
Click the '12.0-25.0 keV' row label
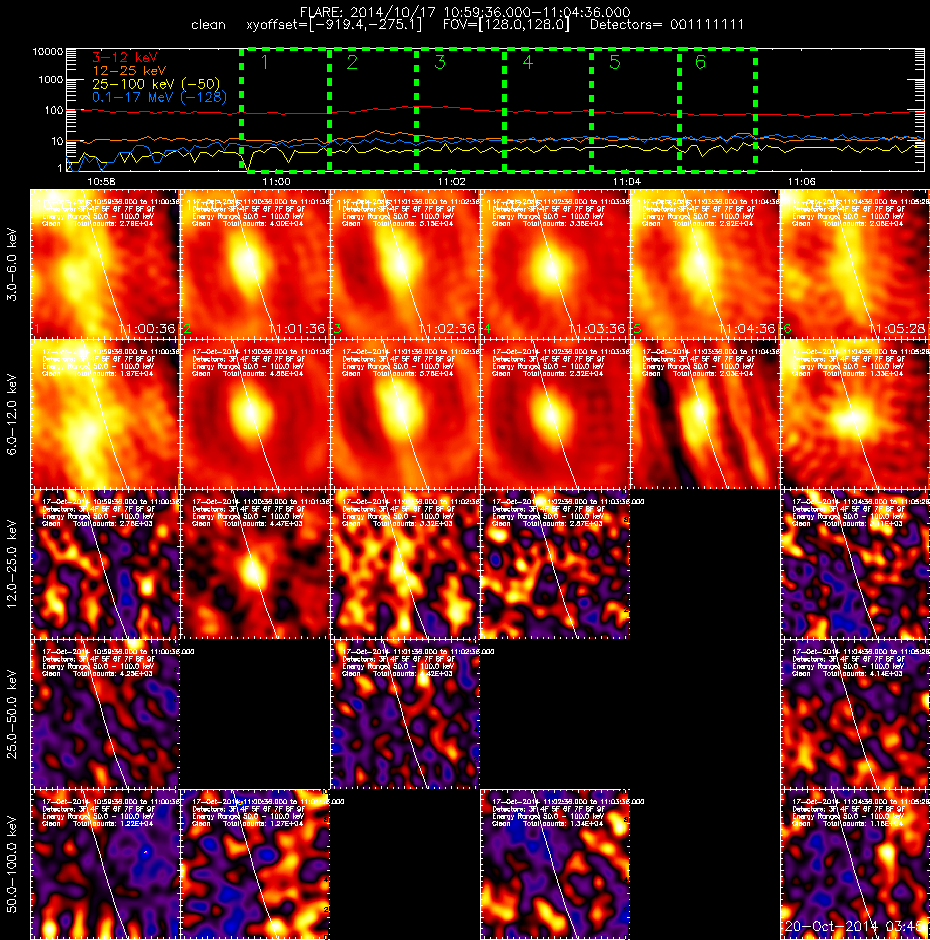pyautogui.click(x=13, y=564)
